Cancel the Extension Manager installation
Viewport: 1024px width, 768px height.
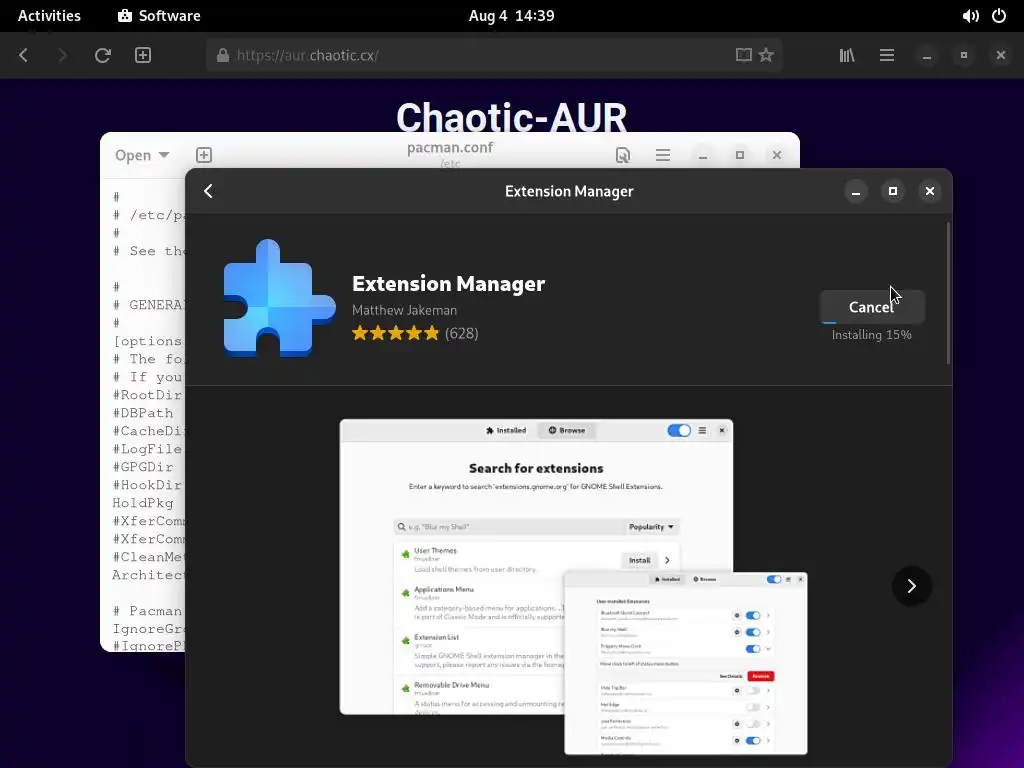click(872, 307)
